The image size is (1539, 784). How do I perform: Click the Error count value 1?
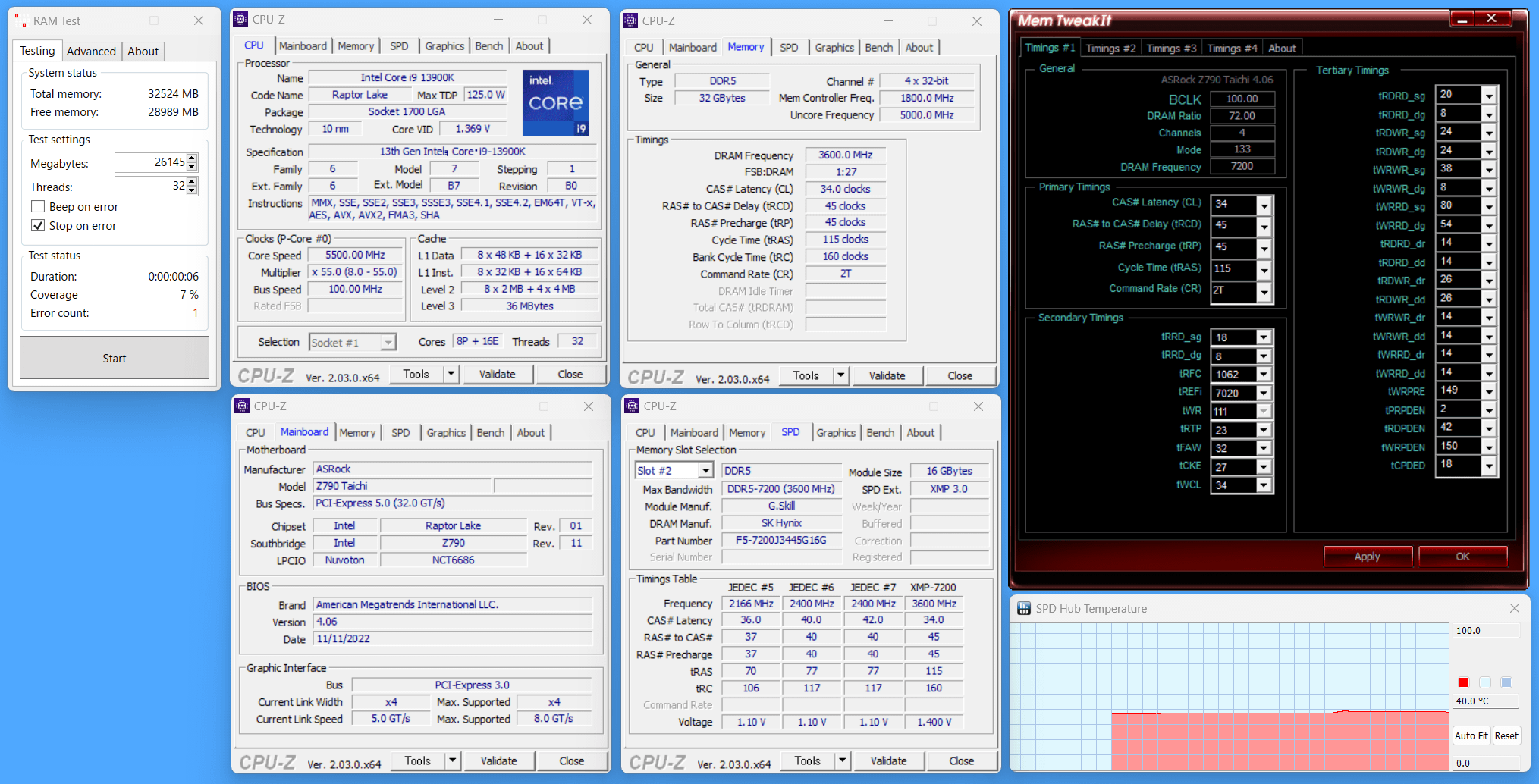click(x=195, y=313)
